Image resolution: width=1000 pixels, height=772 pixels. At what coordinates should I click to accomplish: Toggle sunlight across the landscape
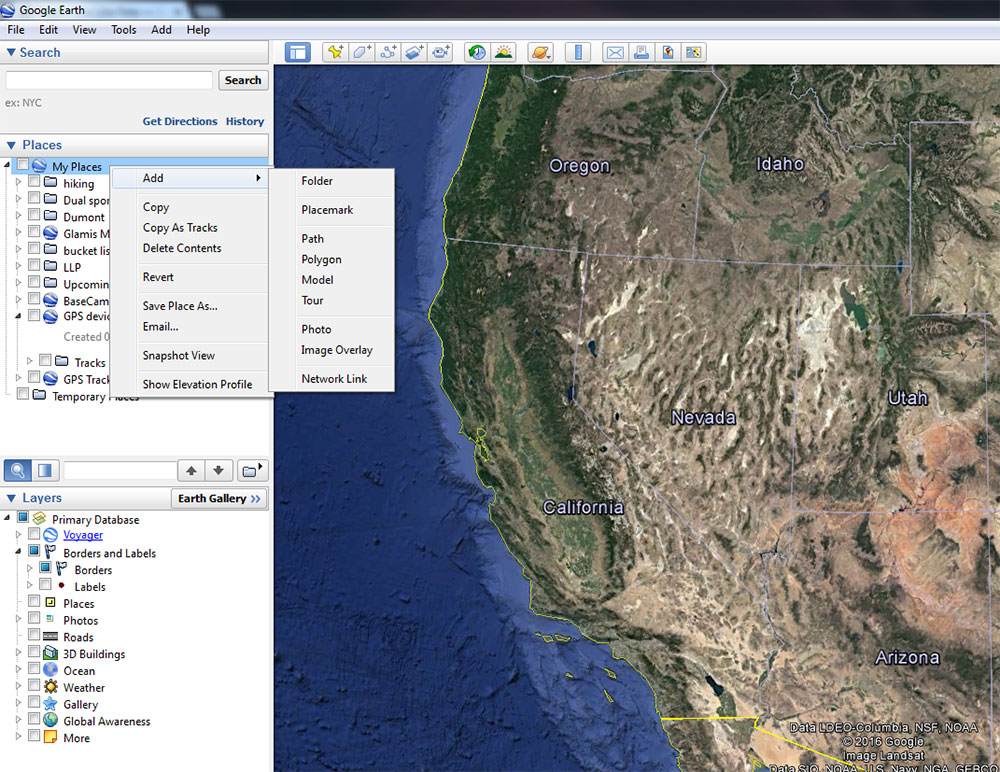(504, 52)
